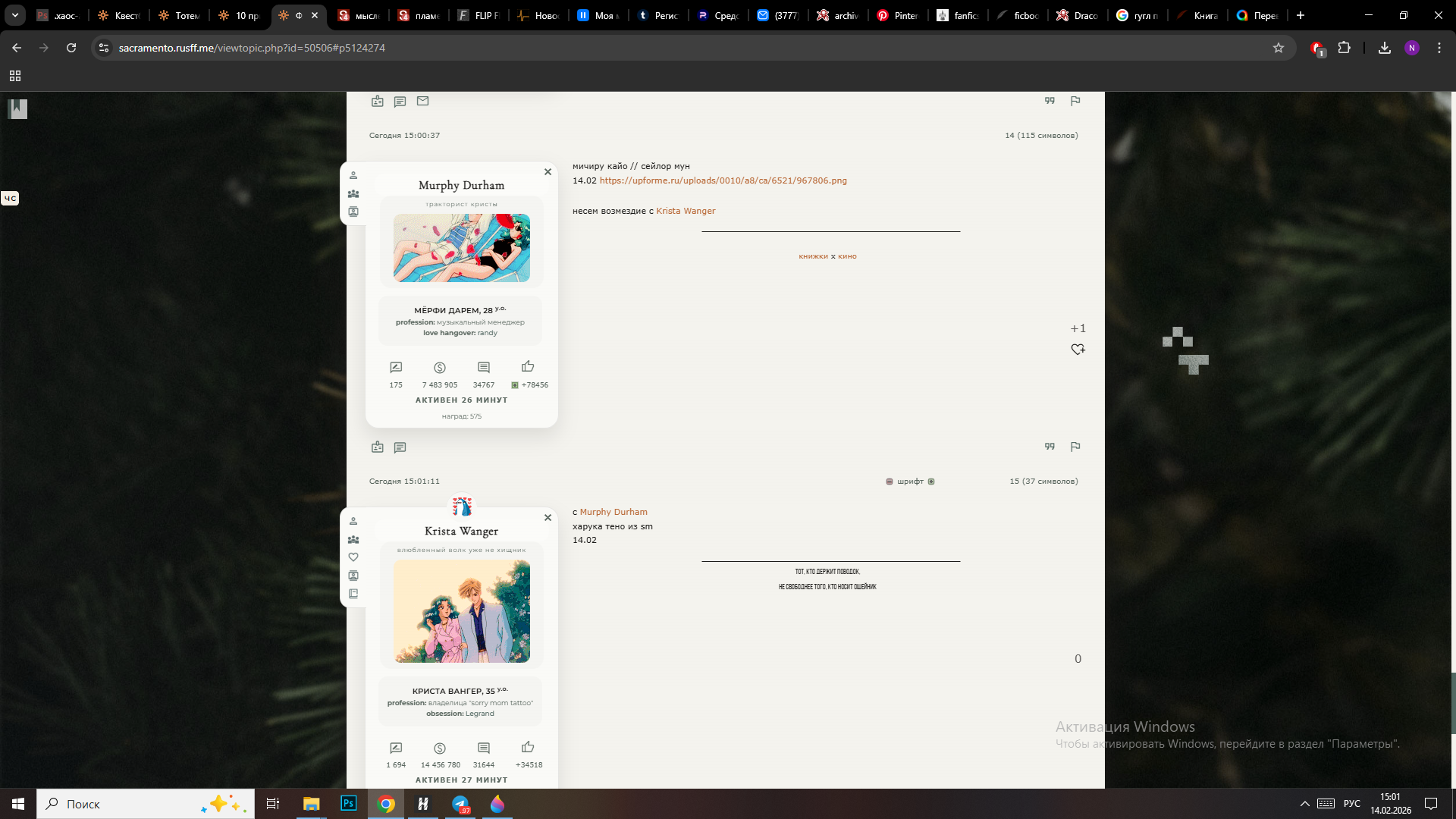Switch to the Pinterest browser tab
This screenshot has width=1456, height=819.
point(899,15)
